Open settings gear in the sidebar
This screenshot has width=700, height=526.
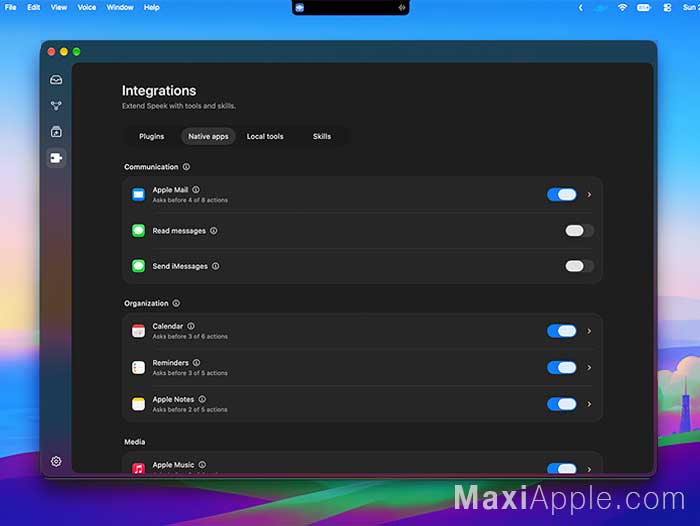56,461
